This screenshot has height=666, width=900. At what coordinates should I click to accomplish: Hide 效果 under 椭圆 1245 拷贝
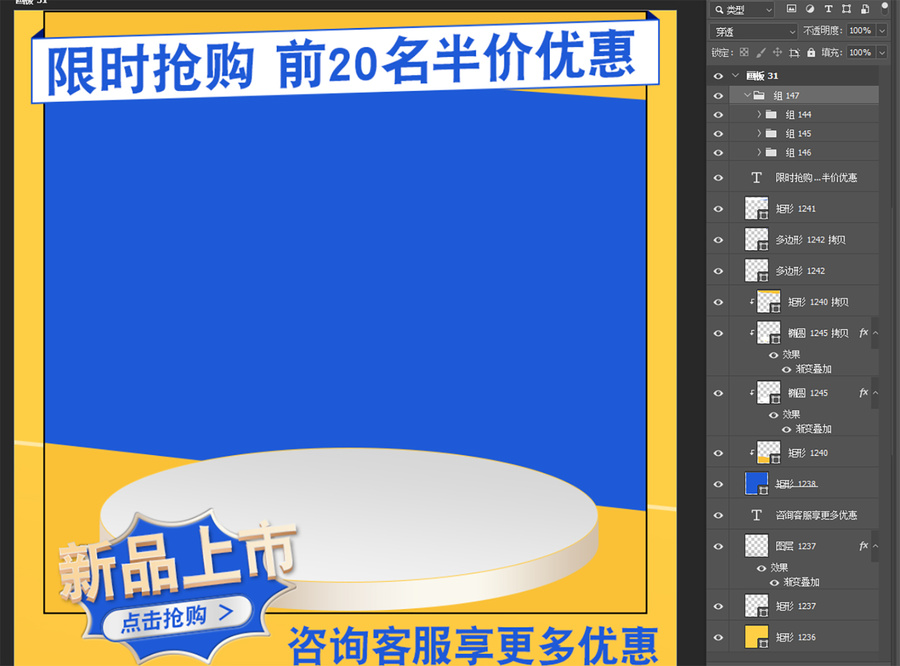point(773,355)
